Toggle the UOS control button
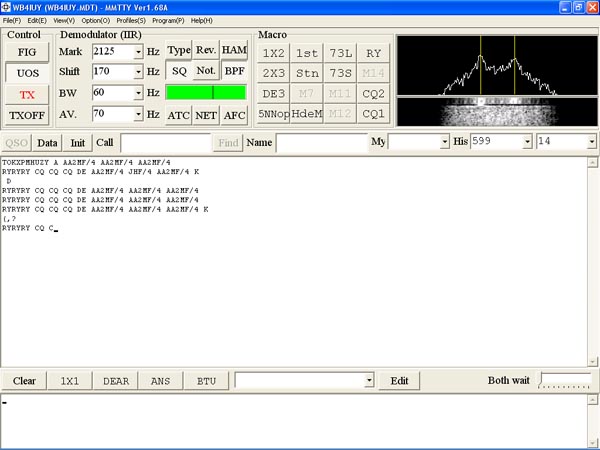Image resolution: width=600 pixels, height=450 pixels. 27,73
